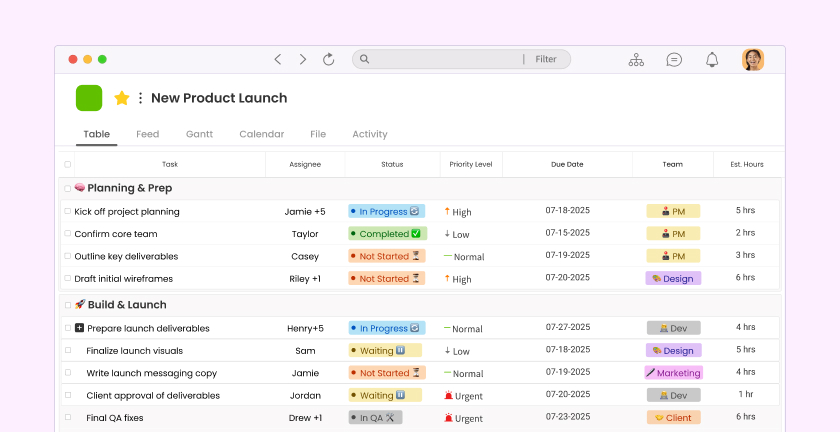Image resolution: width=840 pixels, height=432 pixels.
Task: Open the three-dot menu beside project title
Action: pos(140,98)
